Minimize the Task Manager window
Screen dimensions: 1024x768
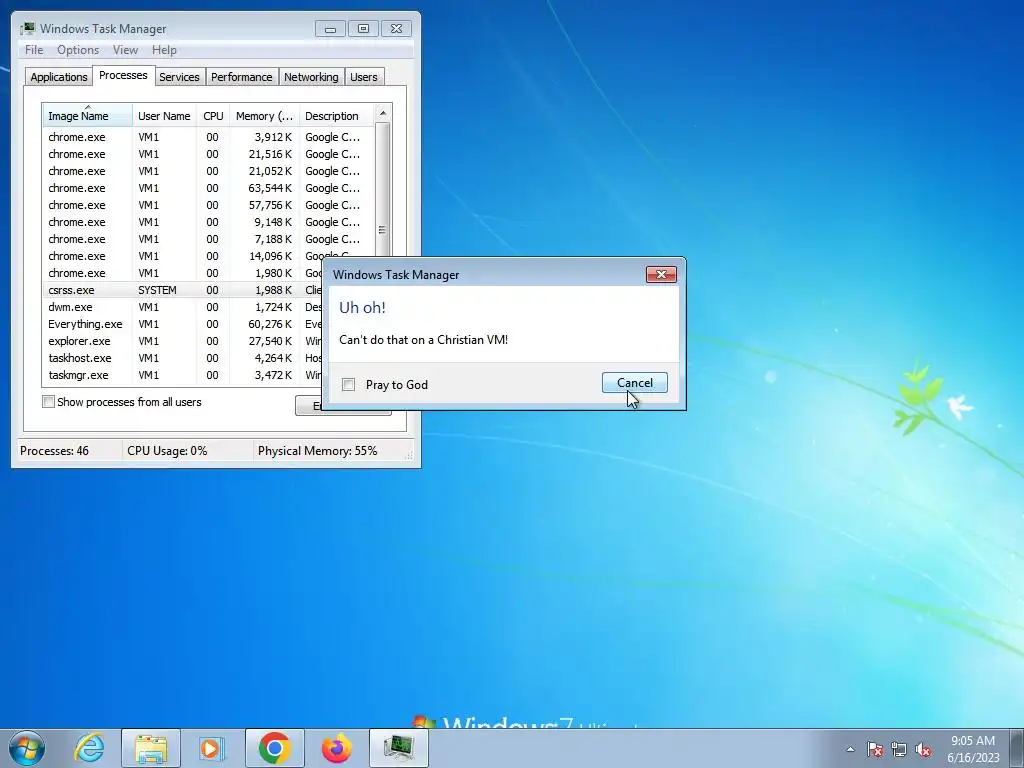330,29
